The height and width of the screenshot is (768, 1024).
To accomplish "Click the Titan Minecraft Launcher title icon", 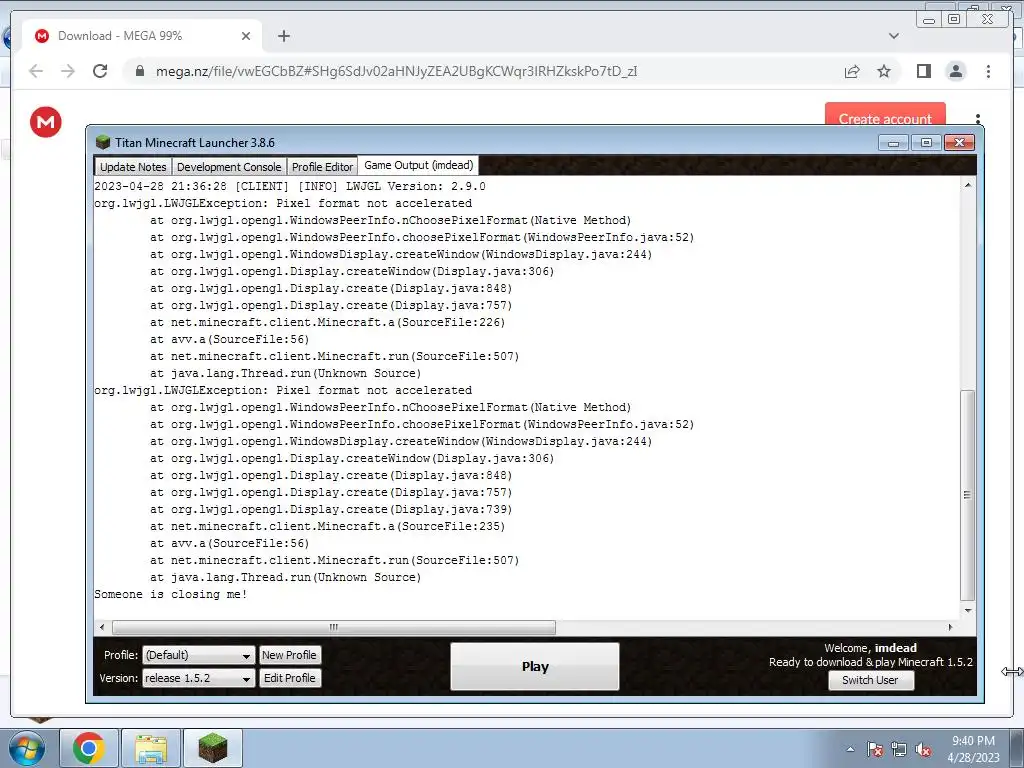I will pos(103,142).
